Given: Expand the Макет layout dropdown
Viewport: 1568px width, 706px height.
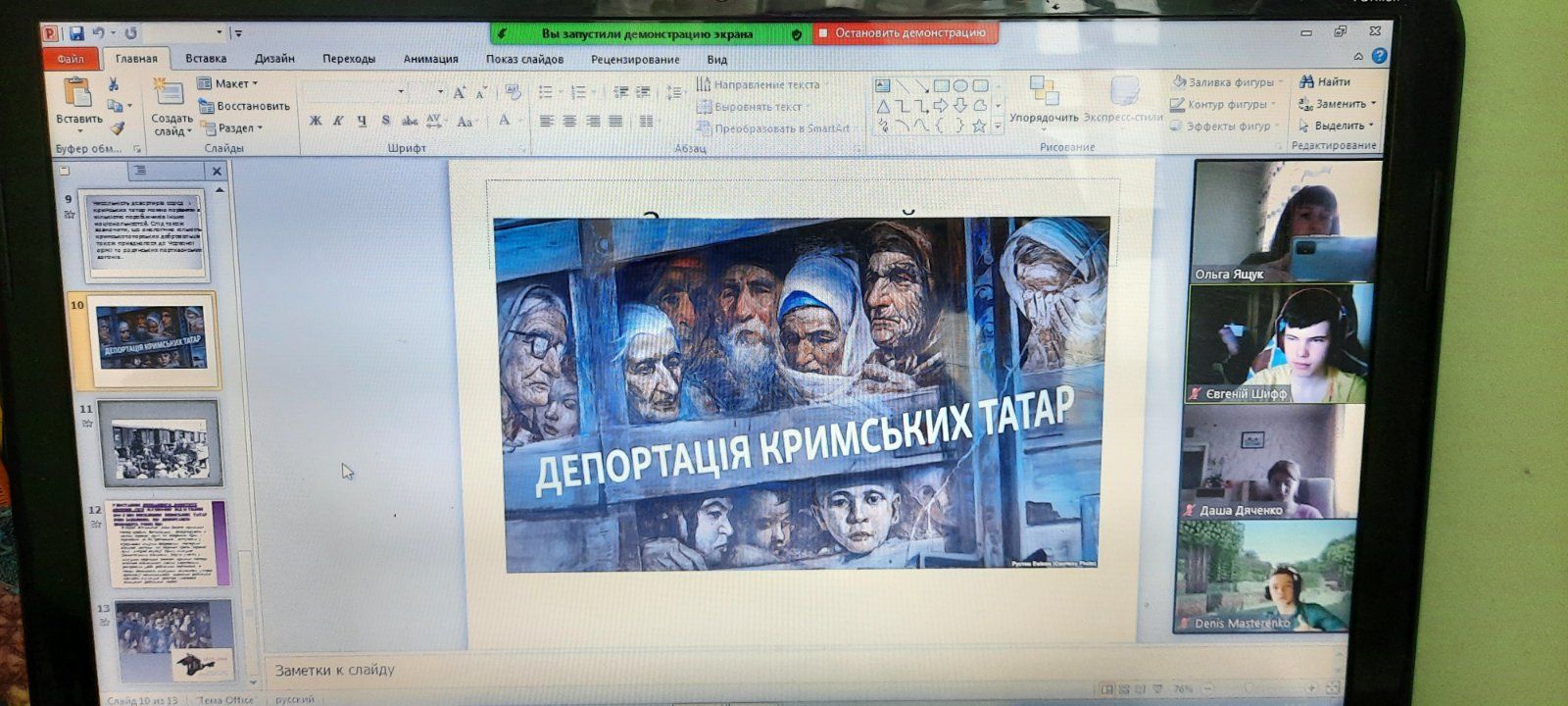Looking at the screenshot, I should click(229, 83).
